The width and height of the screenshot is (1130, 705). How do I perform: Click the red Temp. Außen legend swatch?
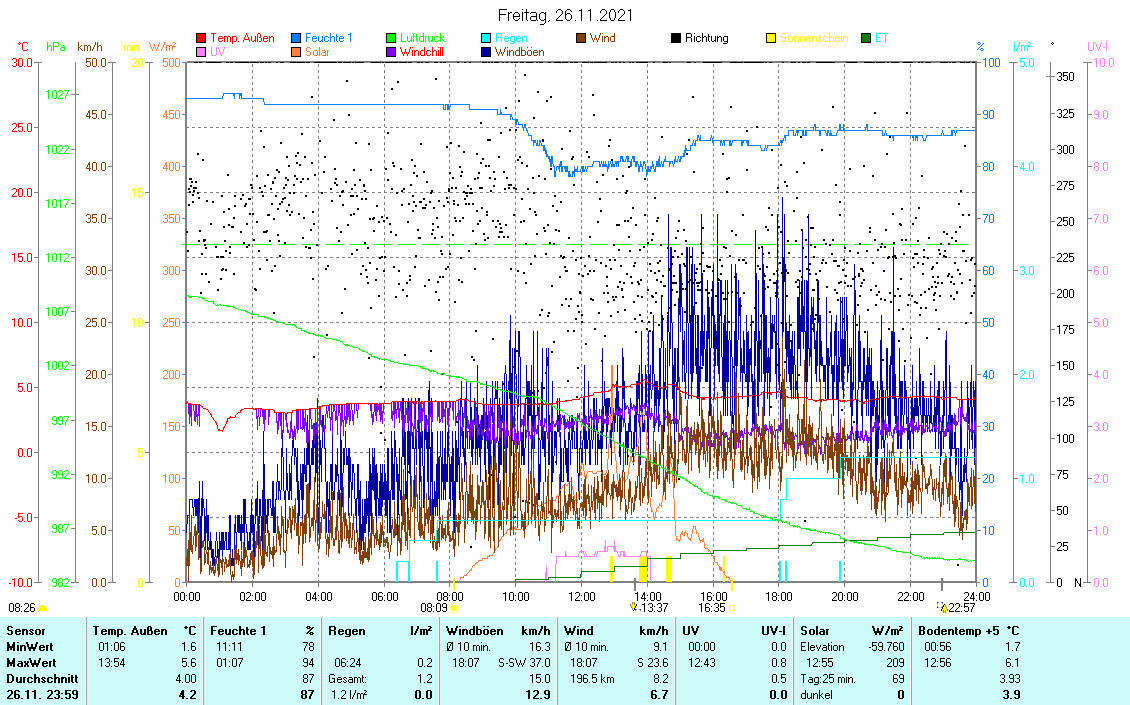201,38
